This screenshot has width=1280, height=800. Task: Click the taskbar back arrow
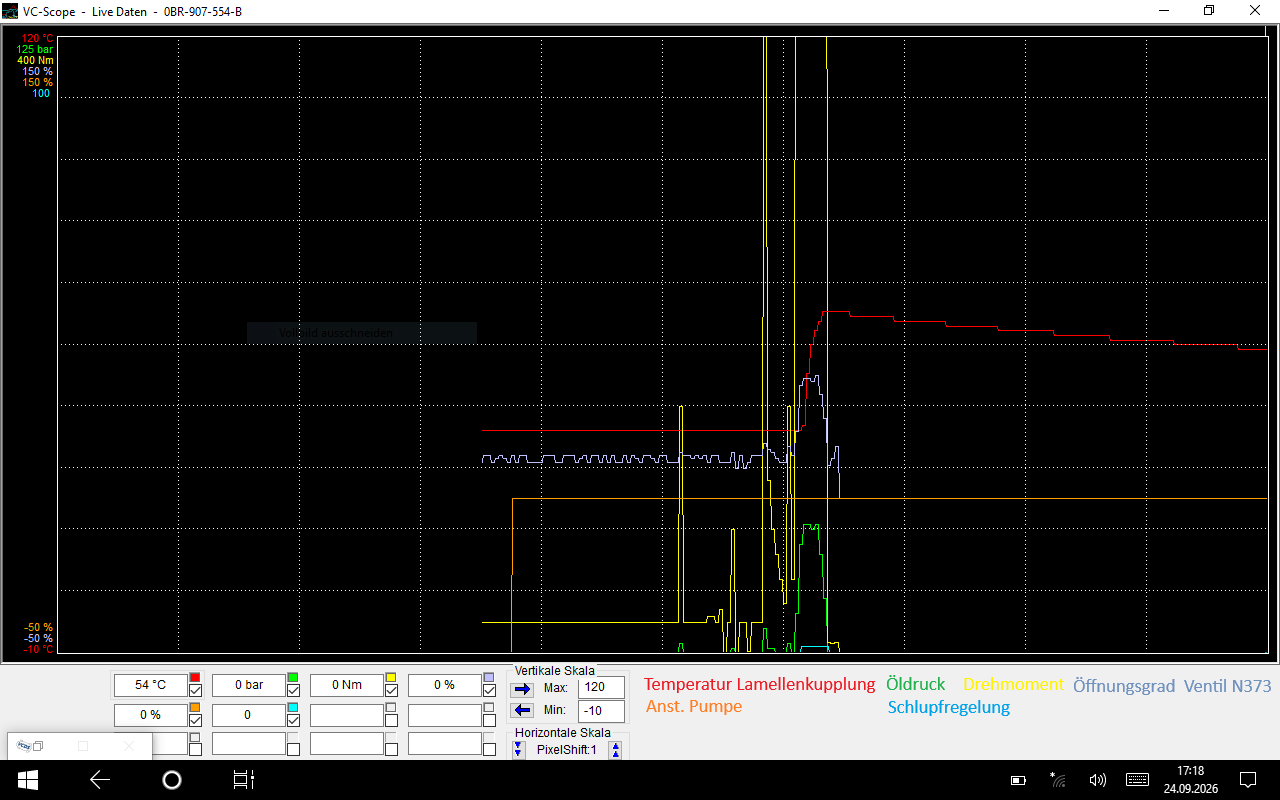tap(100, 780)
